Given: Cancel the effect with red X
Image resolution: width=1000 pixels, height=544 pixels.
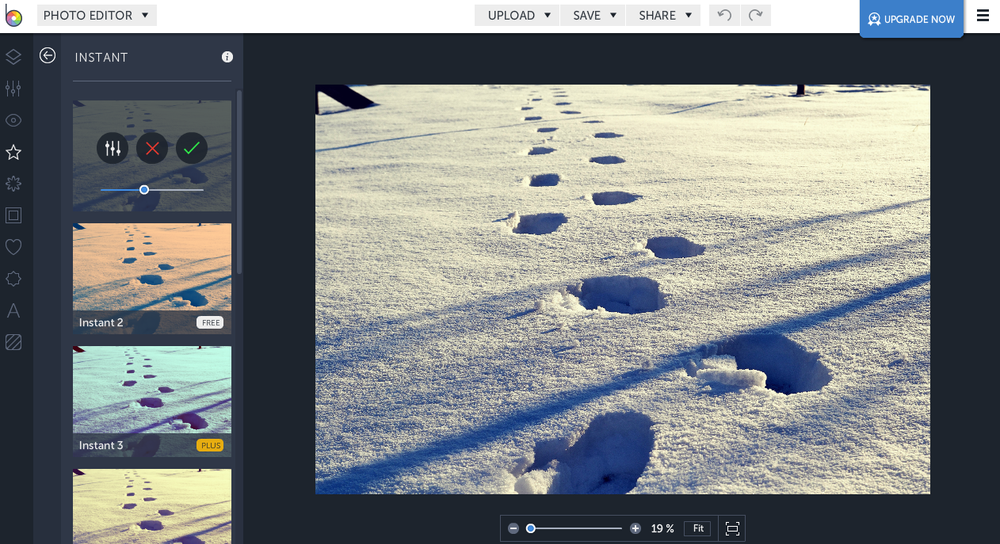Looking at the screenshot, I should pyautogui.click(x=152, y=149).
